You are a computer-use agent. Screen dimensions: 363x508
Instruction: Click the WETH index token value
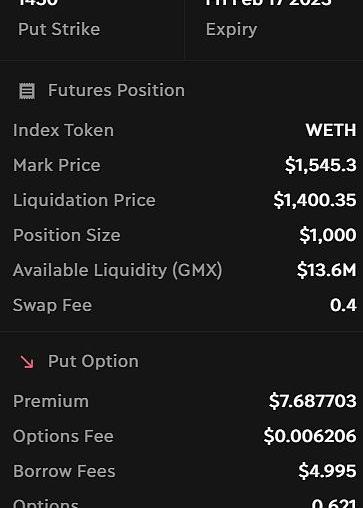point(331,130)
